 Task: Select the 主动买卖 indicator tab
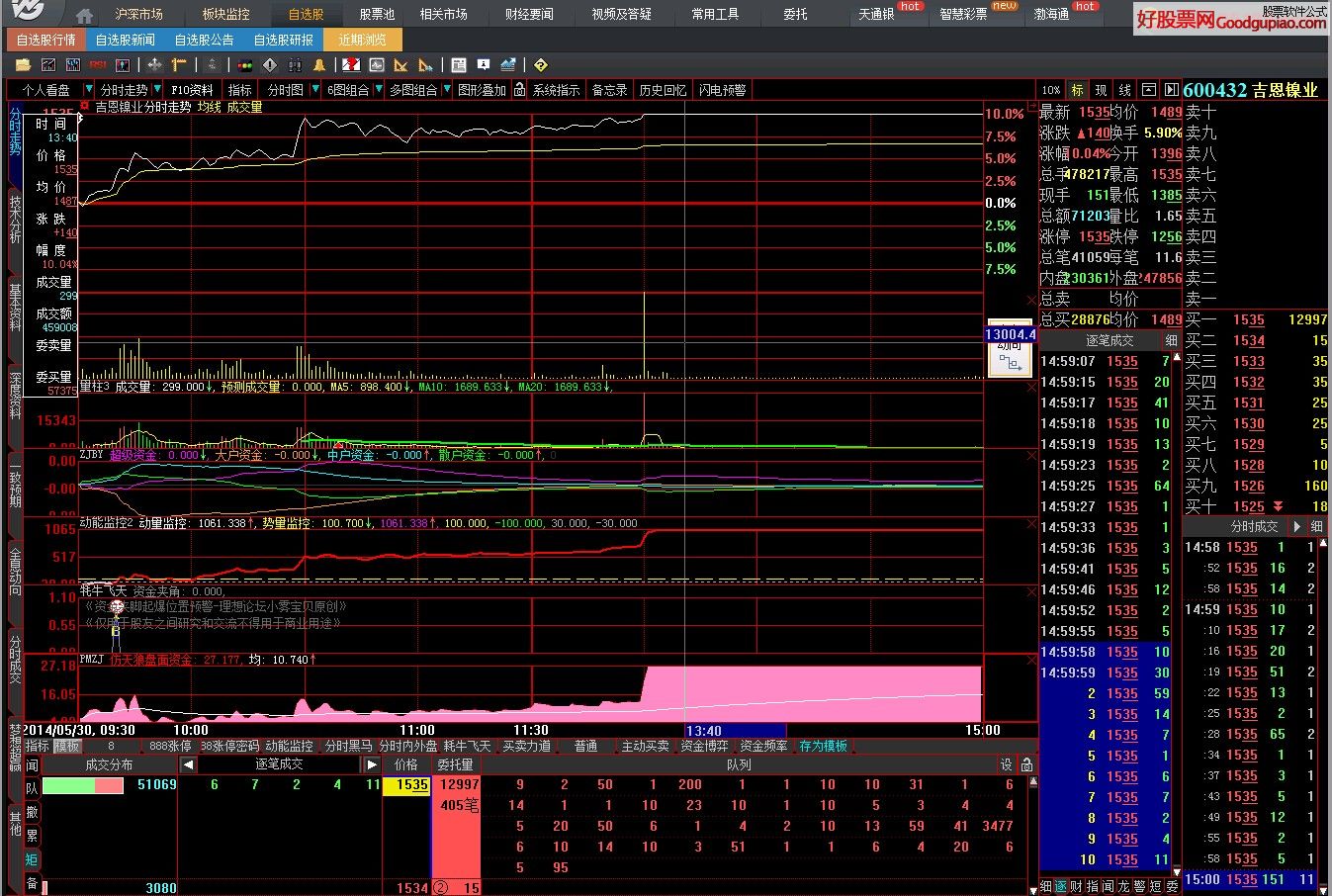[x=645, y=746]
